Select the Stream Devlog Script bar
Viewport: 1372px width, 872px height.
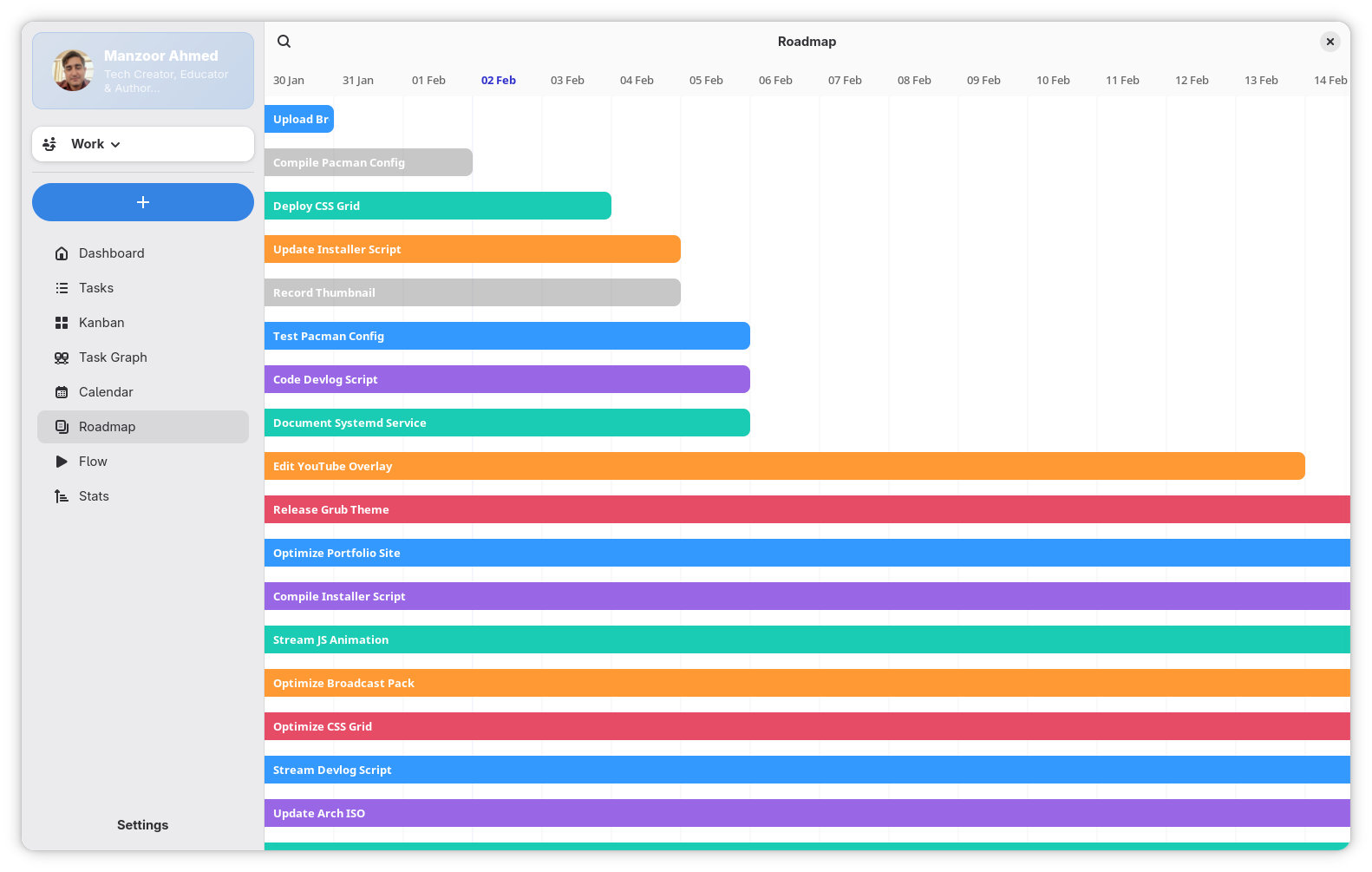[807, 770]
